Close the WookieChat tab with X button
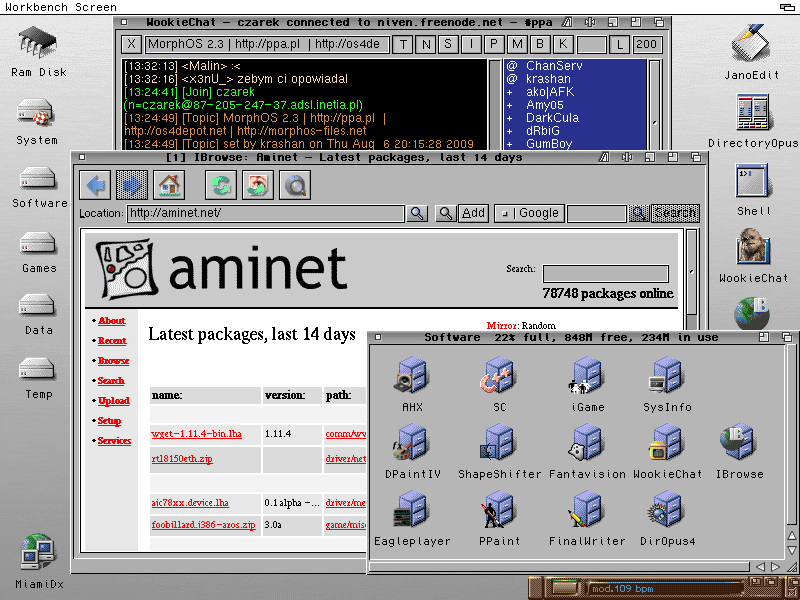 pos(132,44)
